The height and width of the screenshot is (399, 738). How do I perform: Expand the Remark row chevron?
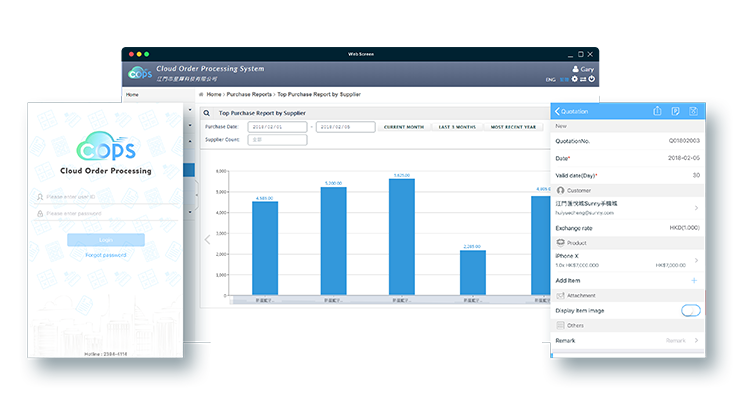[x=696, y=340]
